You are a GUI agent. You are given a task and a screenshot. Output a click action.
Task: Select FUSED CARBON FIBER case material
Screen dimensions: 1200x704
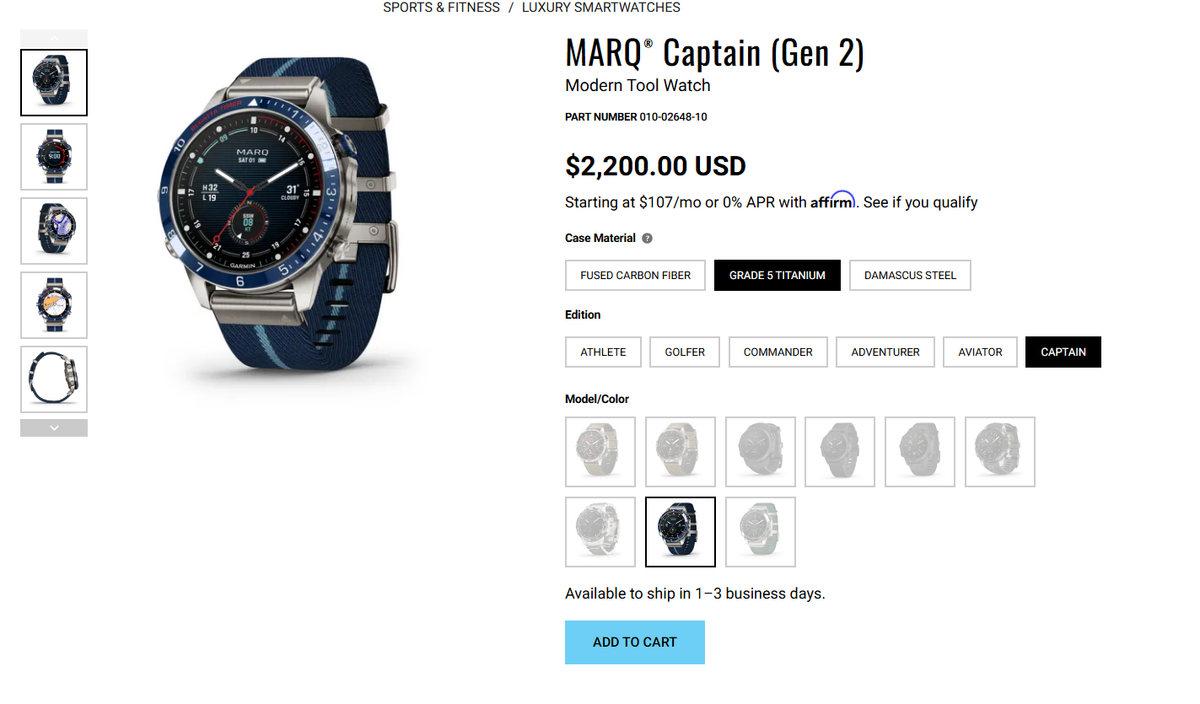[635, 275]
